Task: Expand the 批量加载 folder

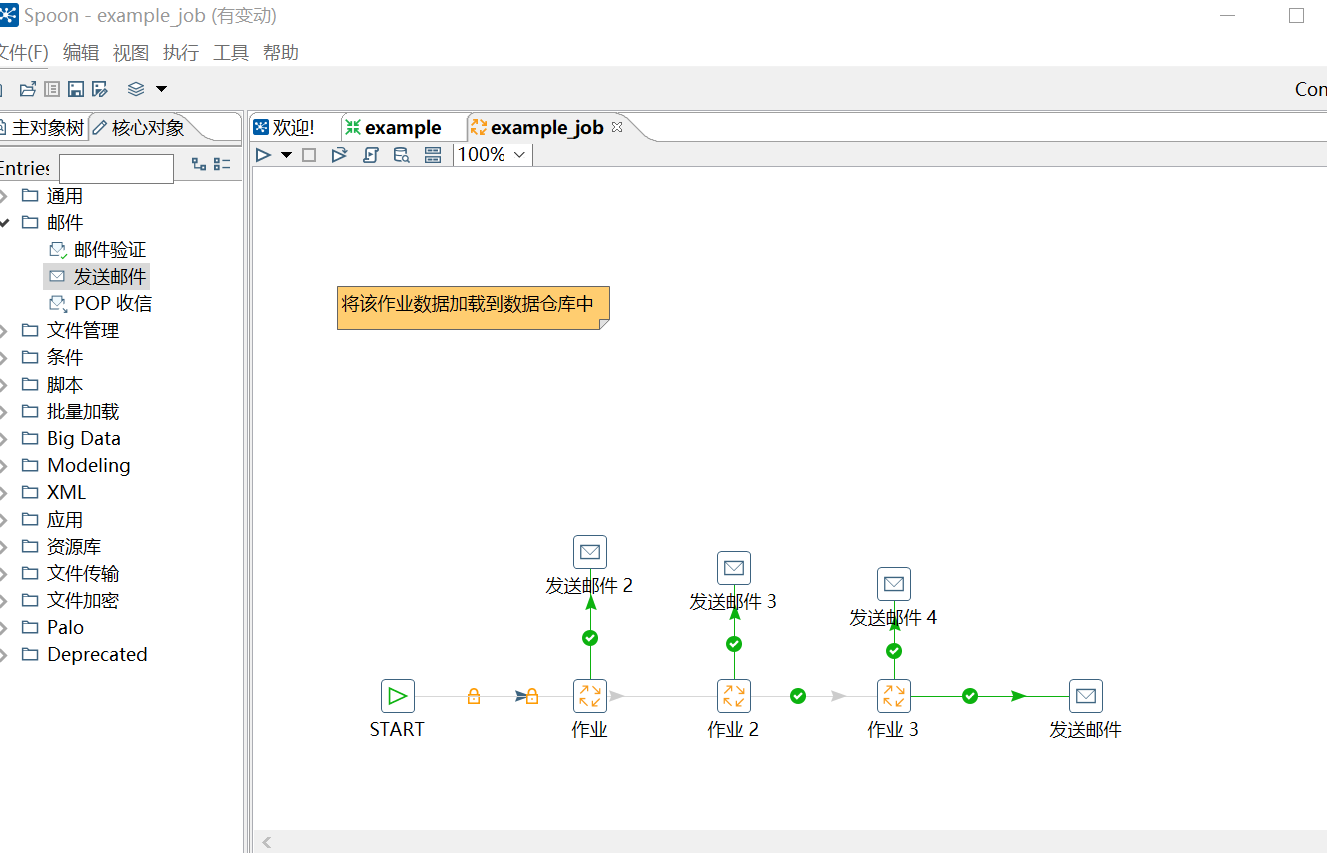Action: [4, 412]
